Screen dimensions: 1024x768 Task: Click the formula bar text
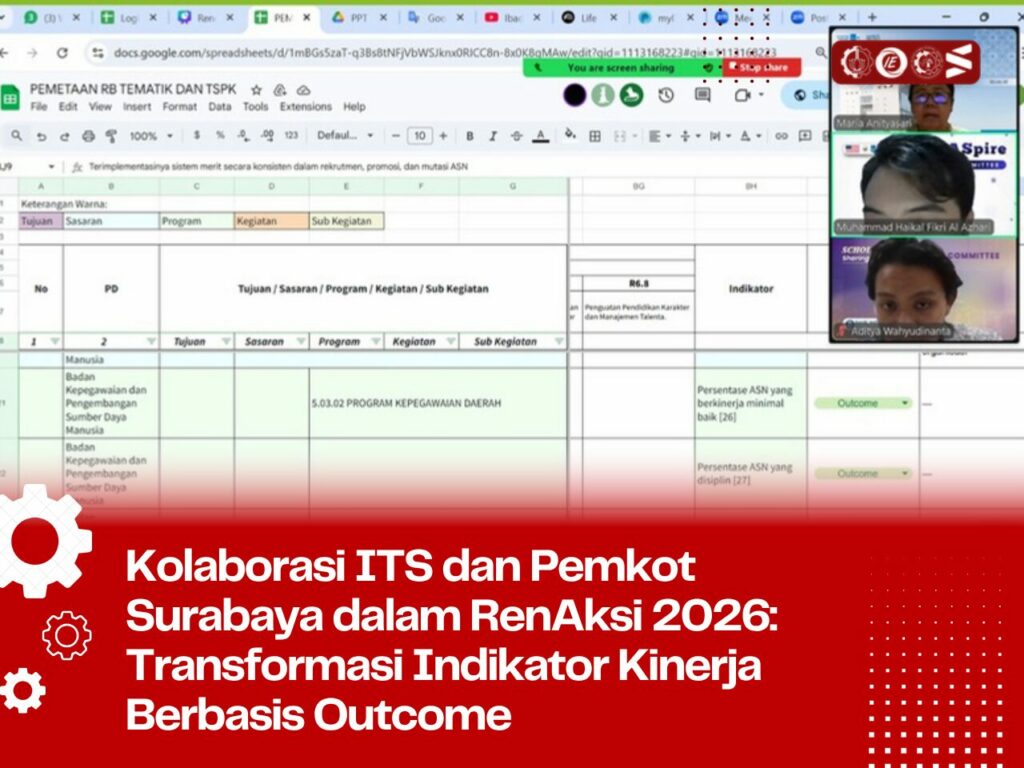pos(279,167)
